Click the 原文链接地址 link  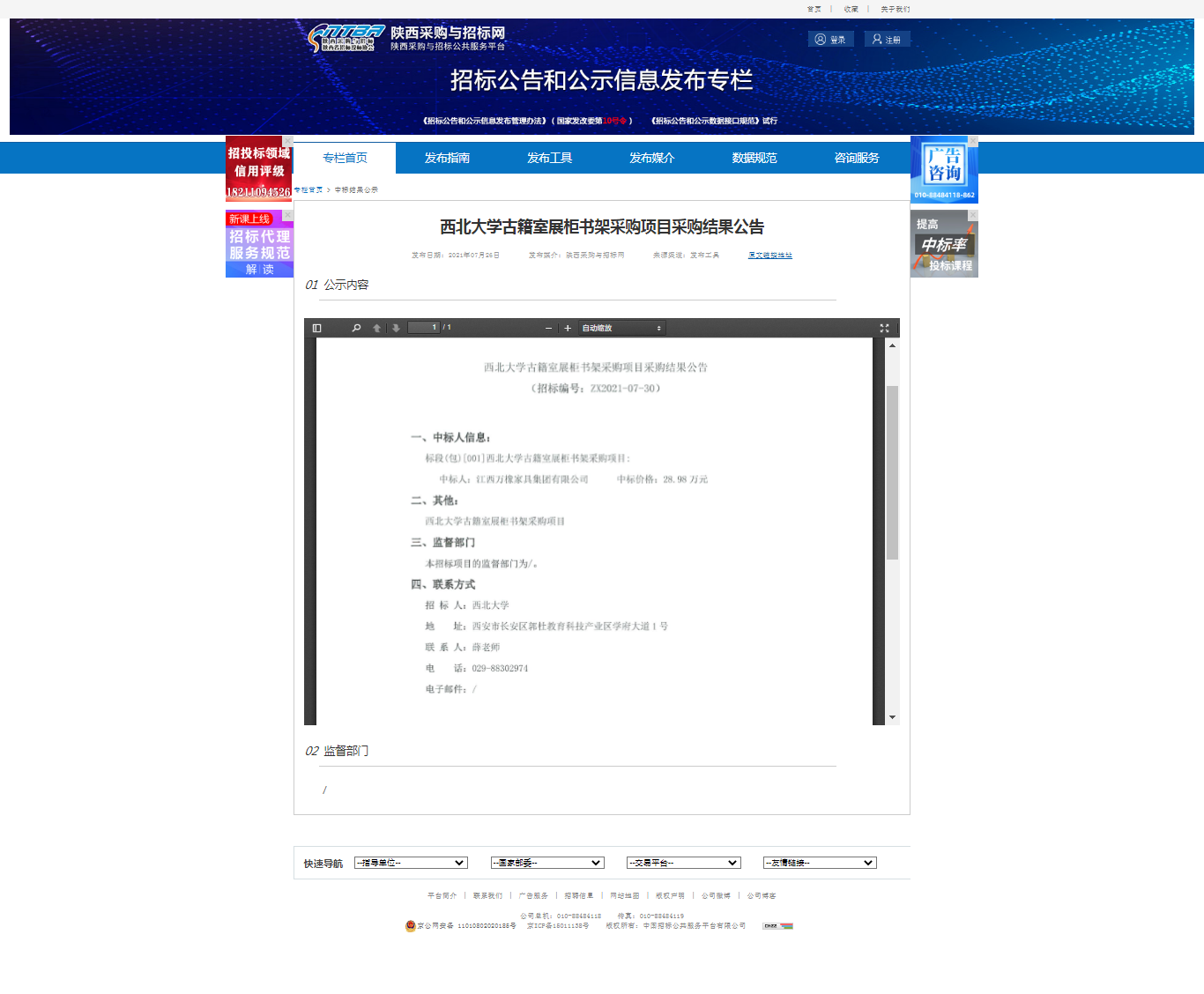(769, 256)
